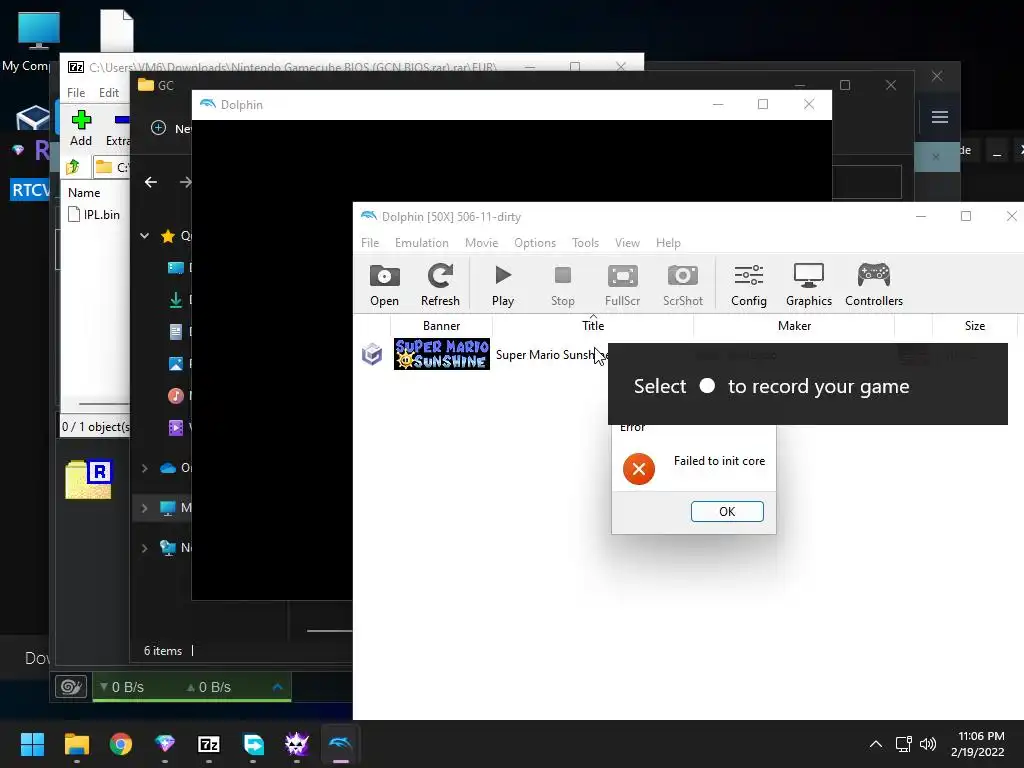Open Dolphin Movie menu
Viewport: 1024px width, 768px height.
[x=481, y=242]
